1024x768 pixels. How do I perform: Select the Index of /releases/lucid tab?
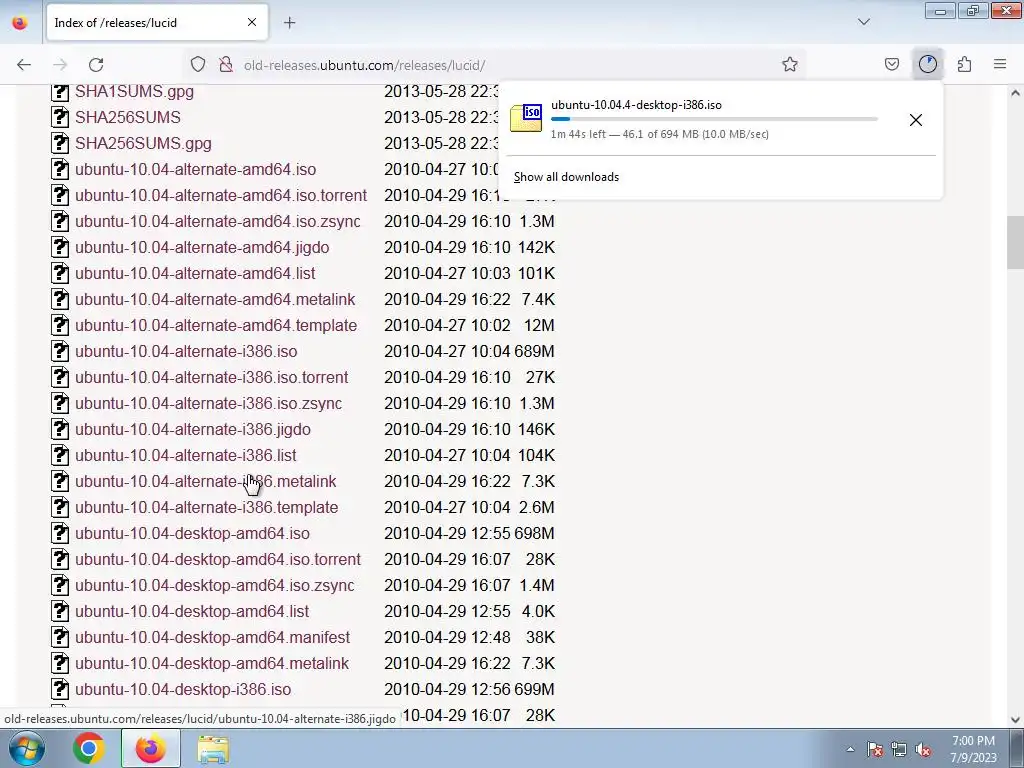tap(157, 23)
